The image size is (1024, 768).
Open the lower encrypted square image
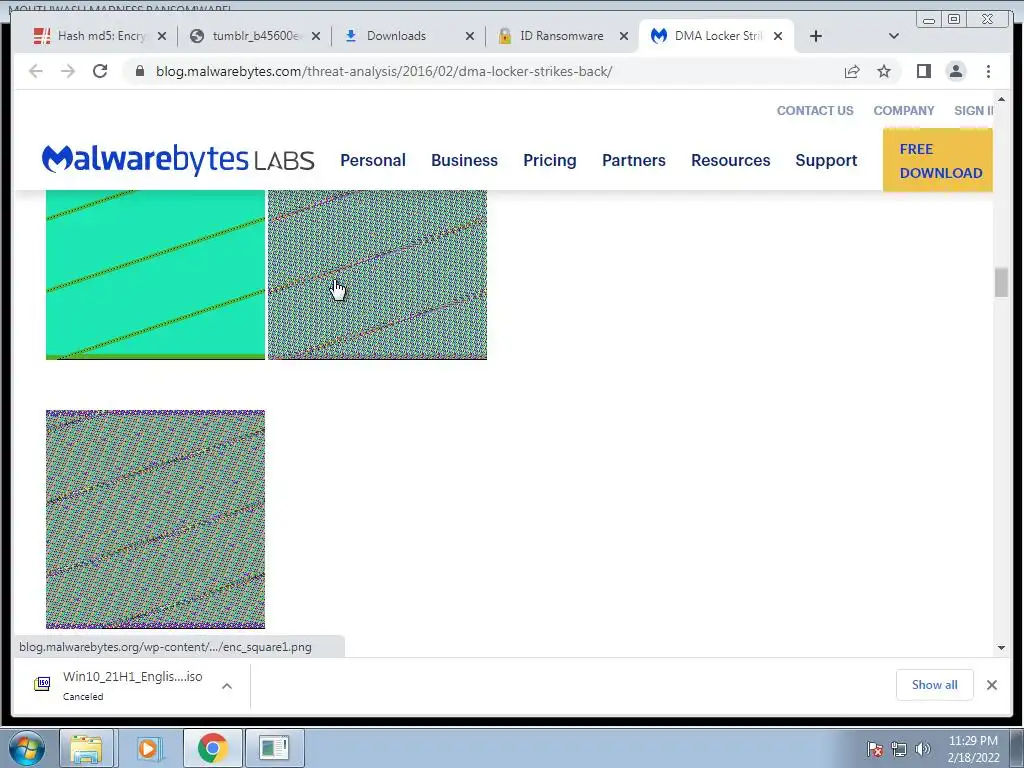155,519
